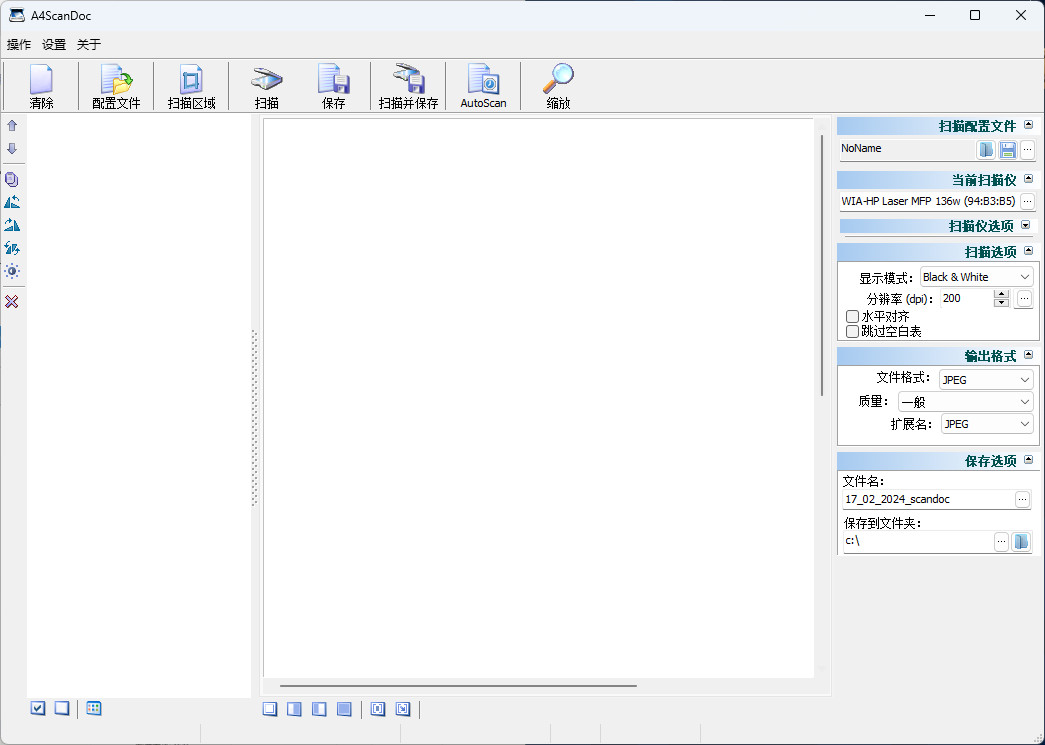Click the save folder path field c:\
The height and width of the screenshot is (745, 1045).
917,542
